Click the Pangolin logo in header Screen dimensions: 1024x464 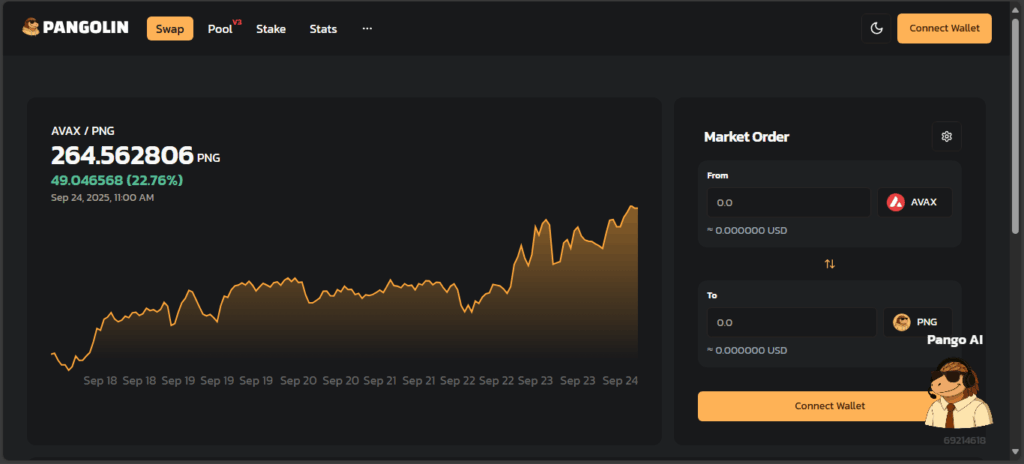pos(74,29)
